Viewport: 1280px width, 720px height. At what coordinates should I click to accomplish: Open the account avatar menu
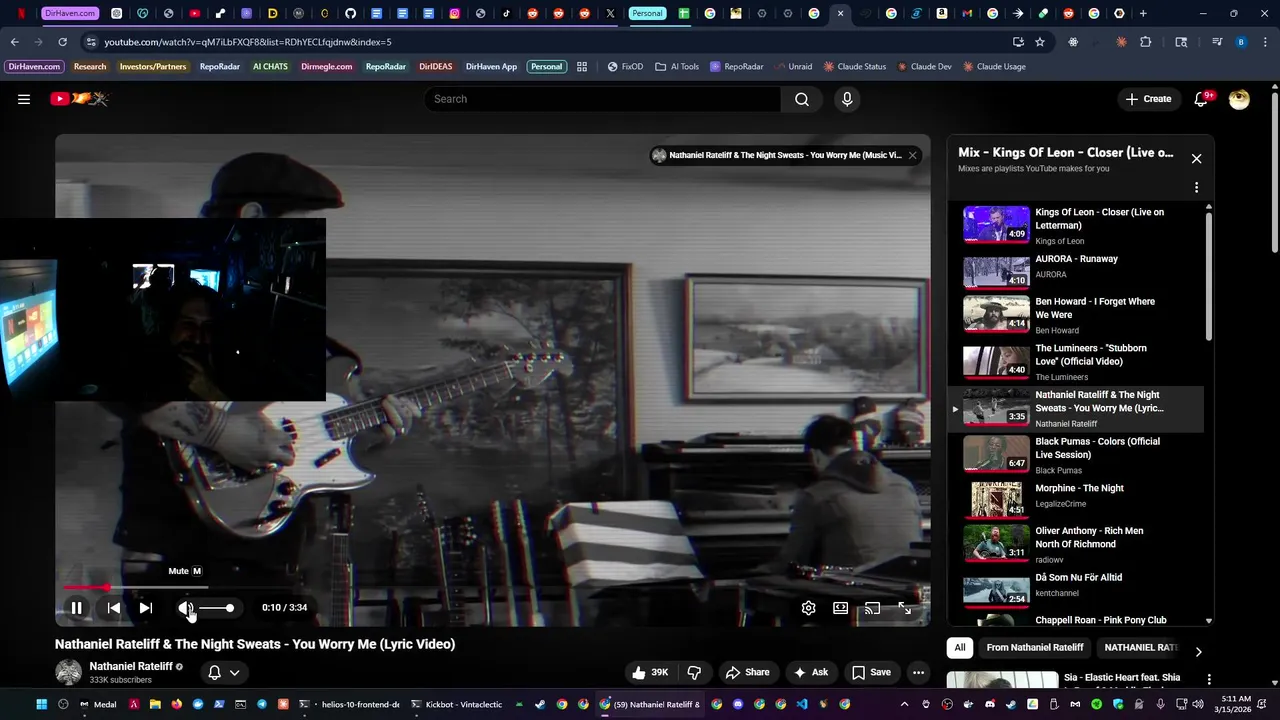1239,99
